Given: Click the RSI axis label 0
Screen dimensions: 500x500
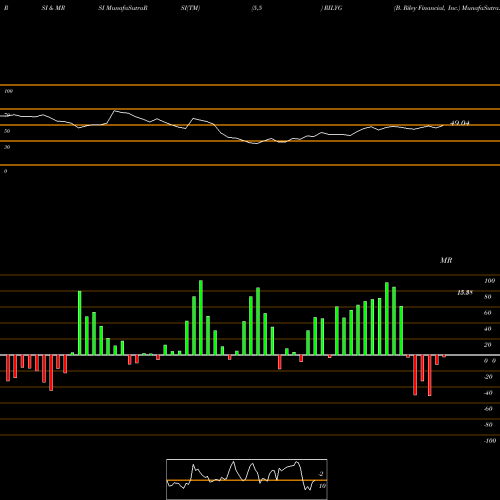Looking at the screenshot, I should click(x=5, y=171).
